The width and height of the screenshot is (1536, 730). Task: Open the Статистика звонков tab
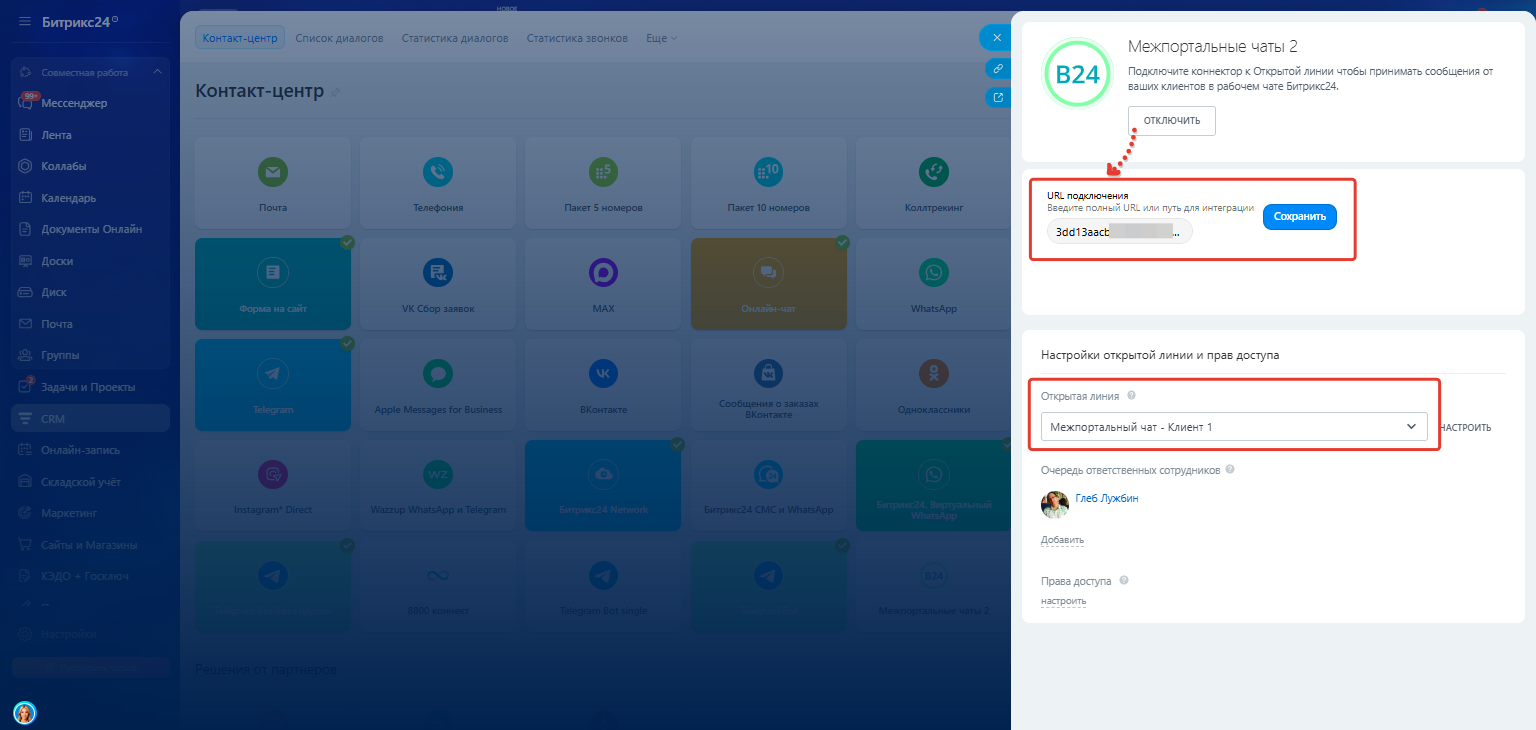click(x=577, y=38)
